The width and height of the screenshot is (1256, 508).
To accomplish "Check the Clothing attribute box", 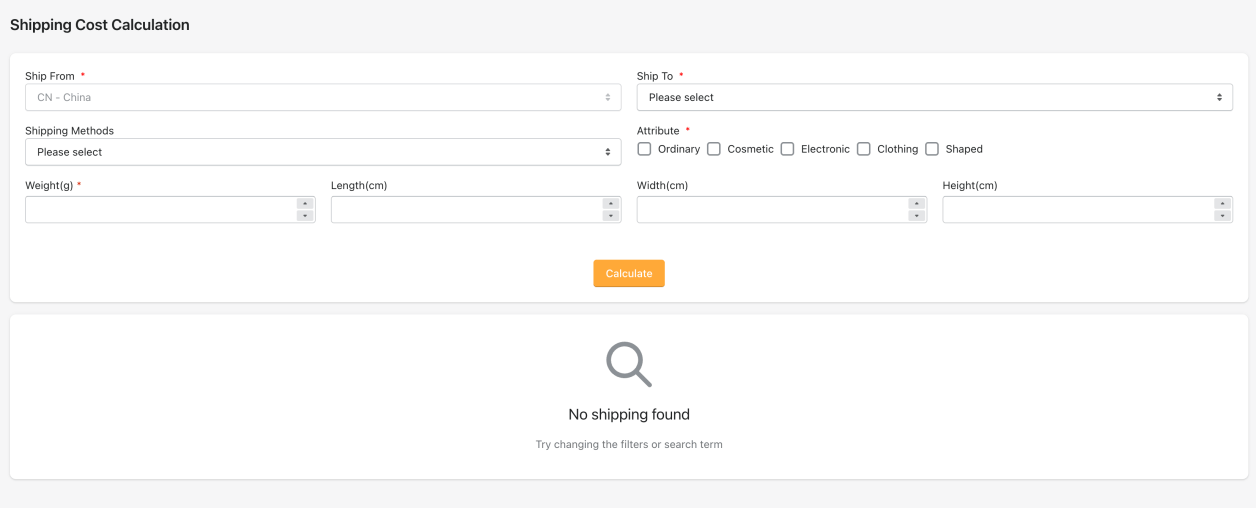I will pos(864,149).
